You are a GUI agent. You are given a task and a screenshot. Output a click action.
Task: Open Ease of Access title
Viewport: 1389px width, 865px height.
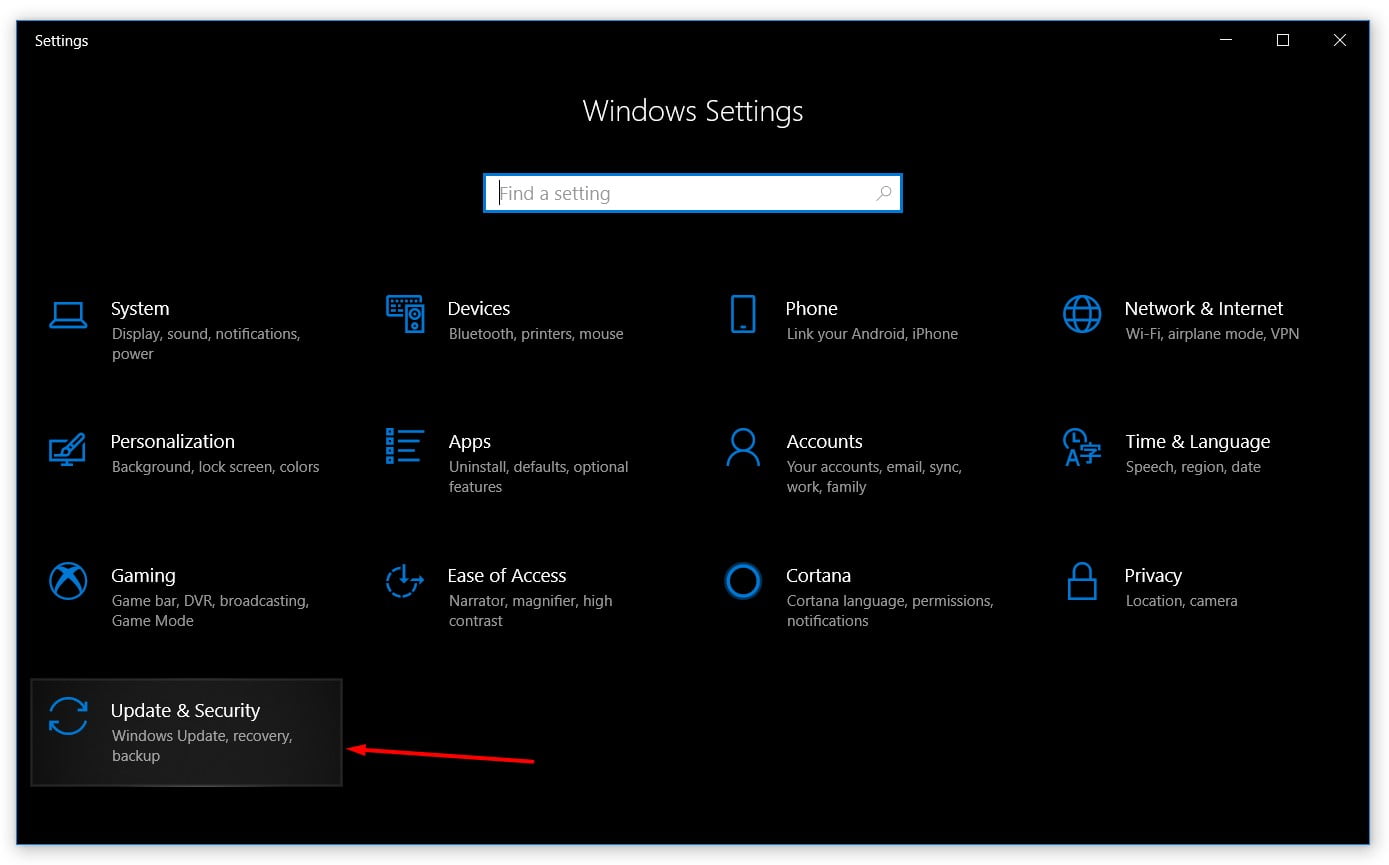pos(507,575)
